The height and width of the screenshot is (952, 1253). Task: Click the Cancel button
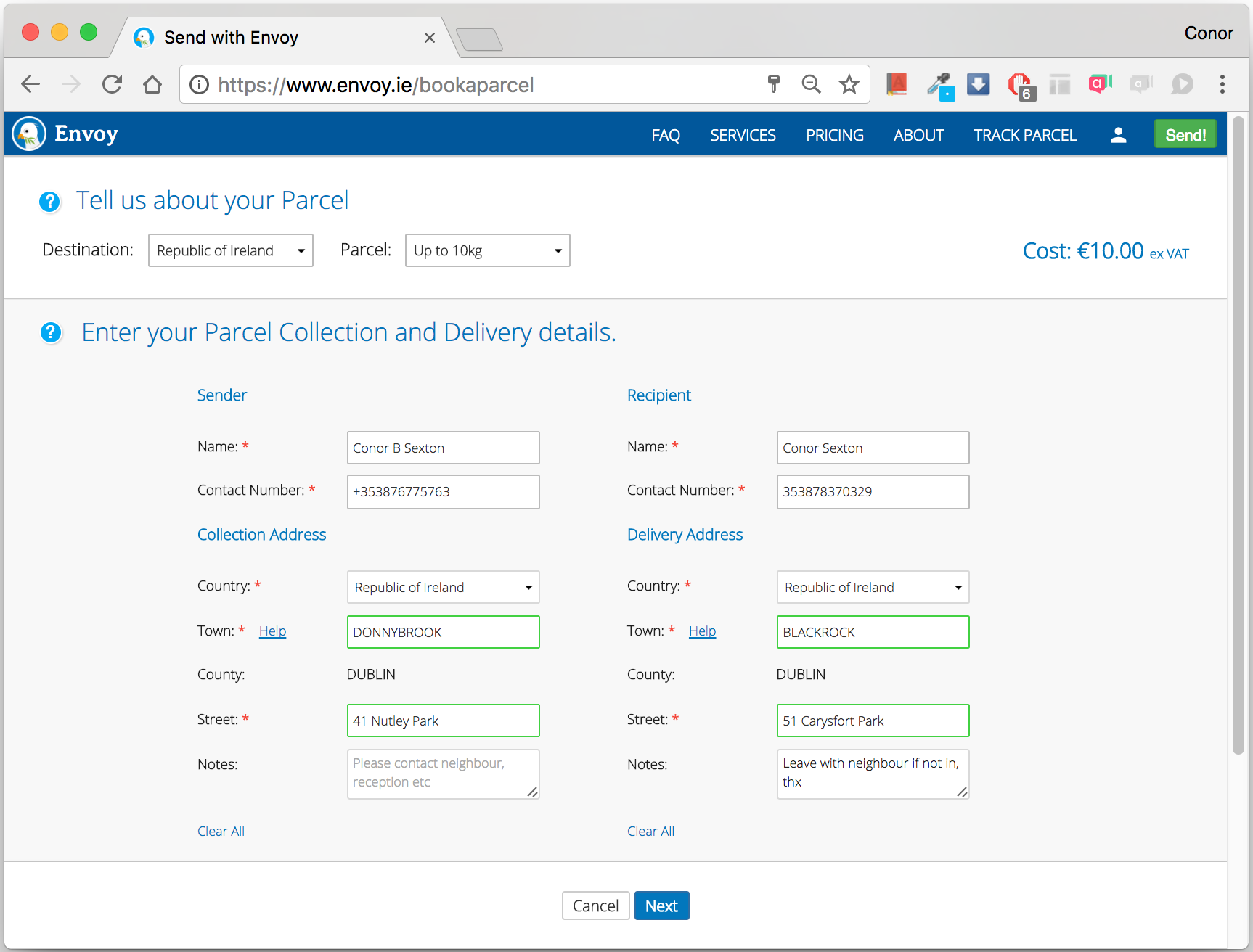[x=595, y=906]
